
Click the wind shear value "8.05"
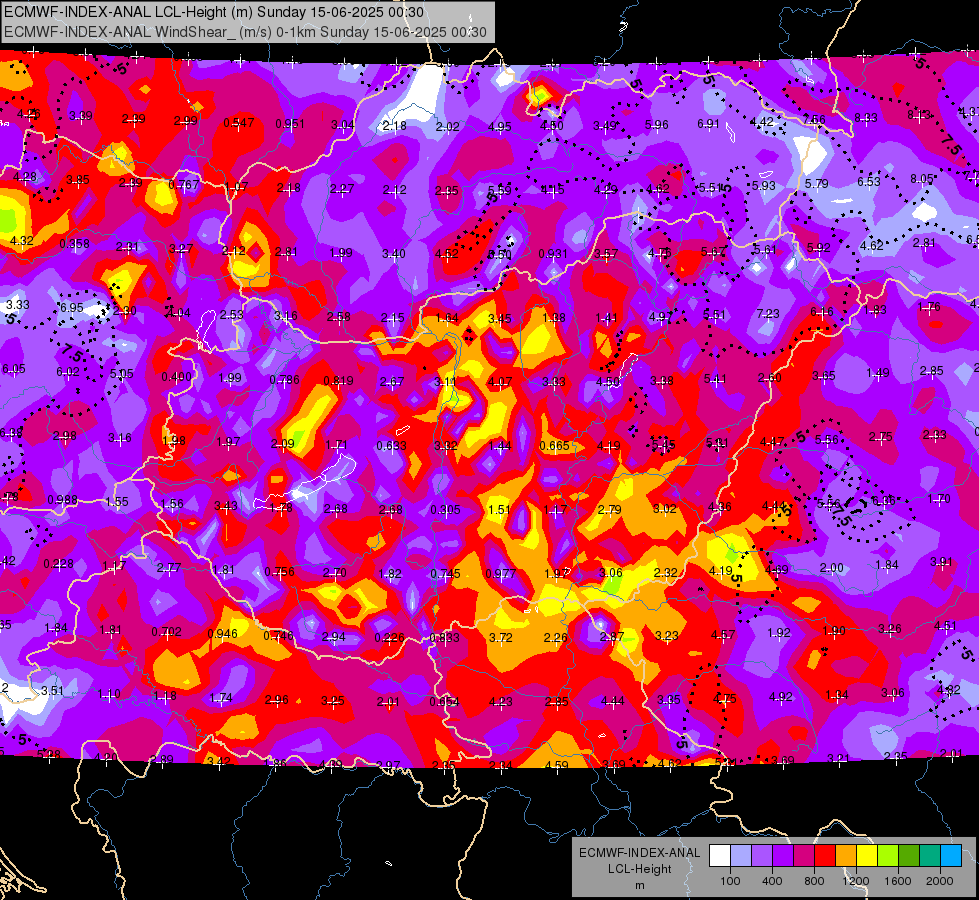(922, 179)
